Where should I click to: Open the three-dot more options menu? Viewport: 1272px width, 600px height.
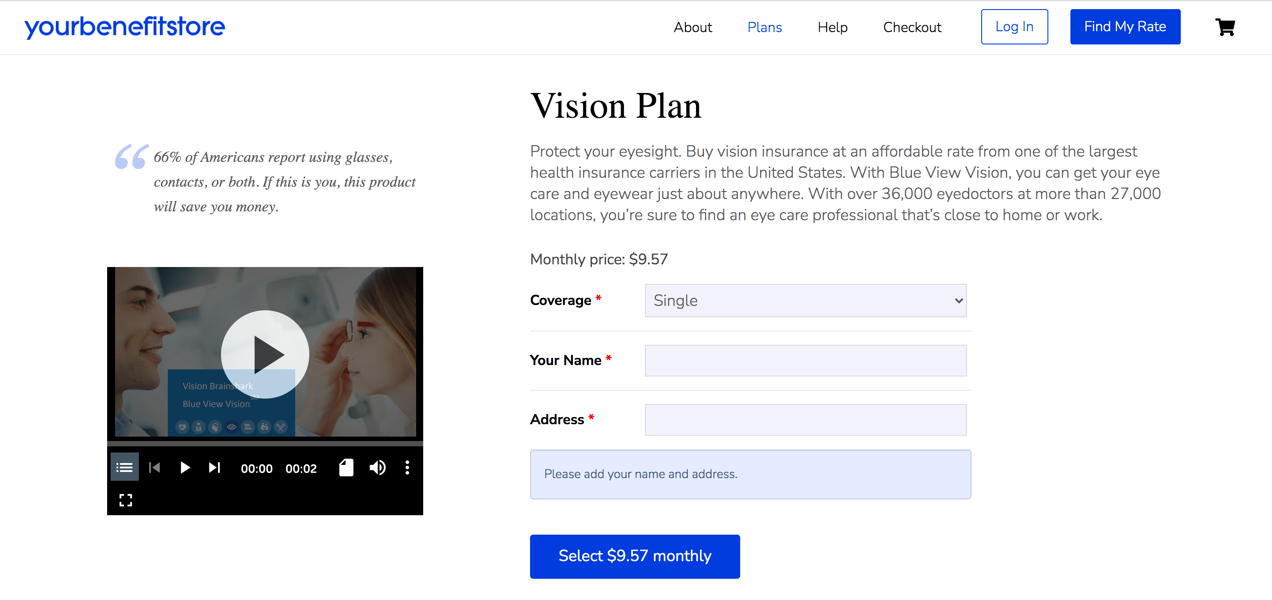[x=407, y=467]
